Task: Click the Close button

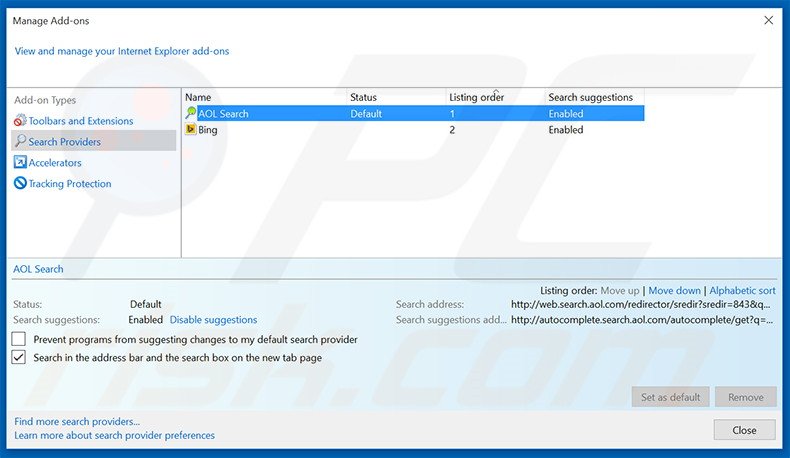Action: (x=744, y=430)
